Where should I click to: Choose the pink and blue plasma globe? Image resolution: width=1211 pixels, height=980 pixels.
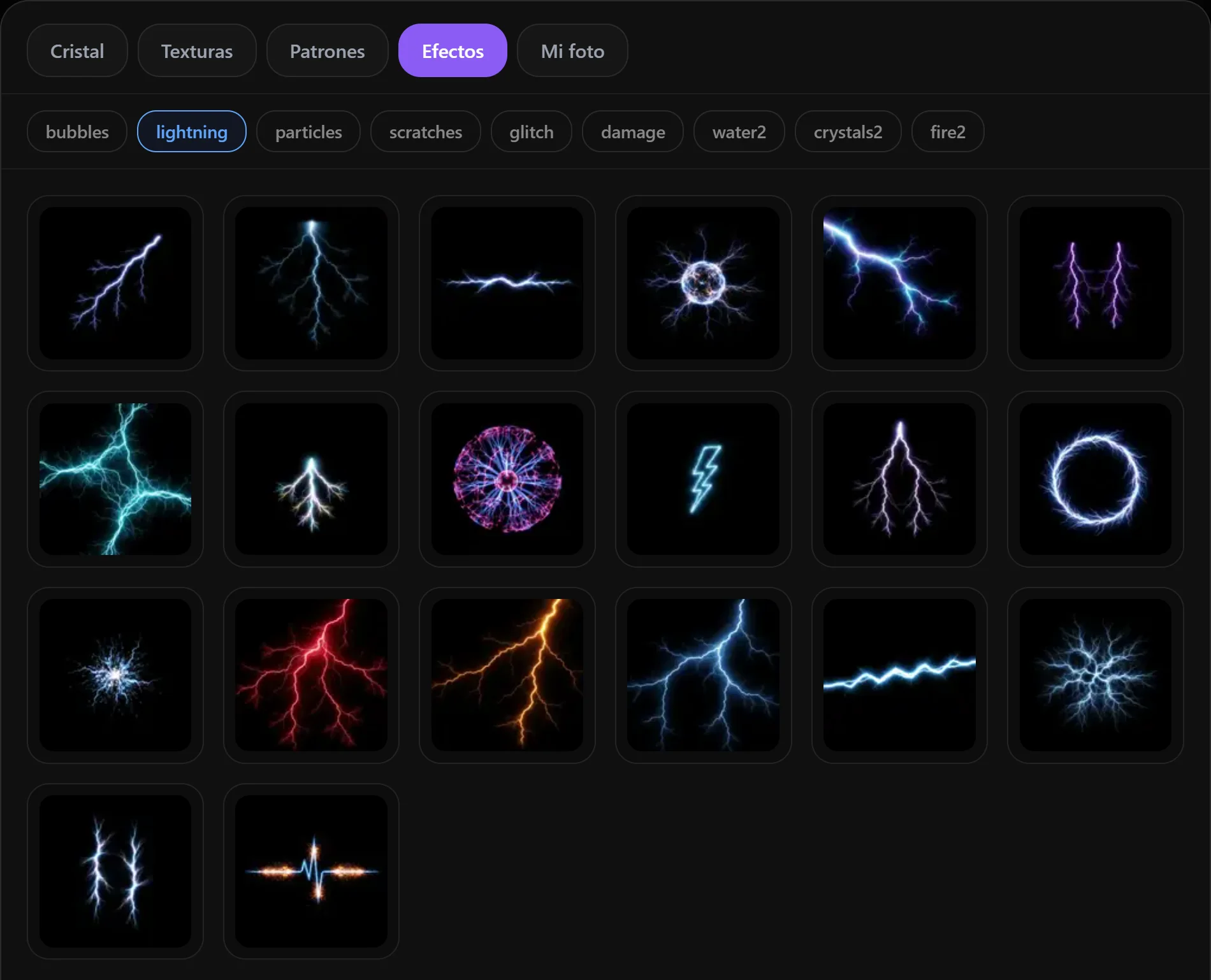pyautogui.click(x=507, y=479)
